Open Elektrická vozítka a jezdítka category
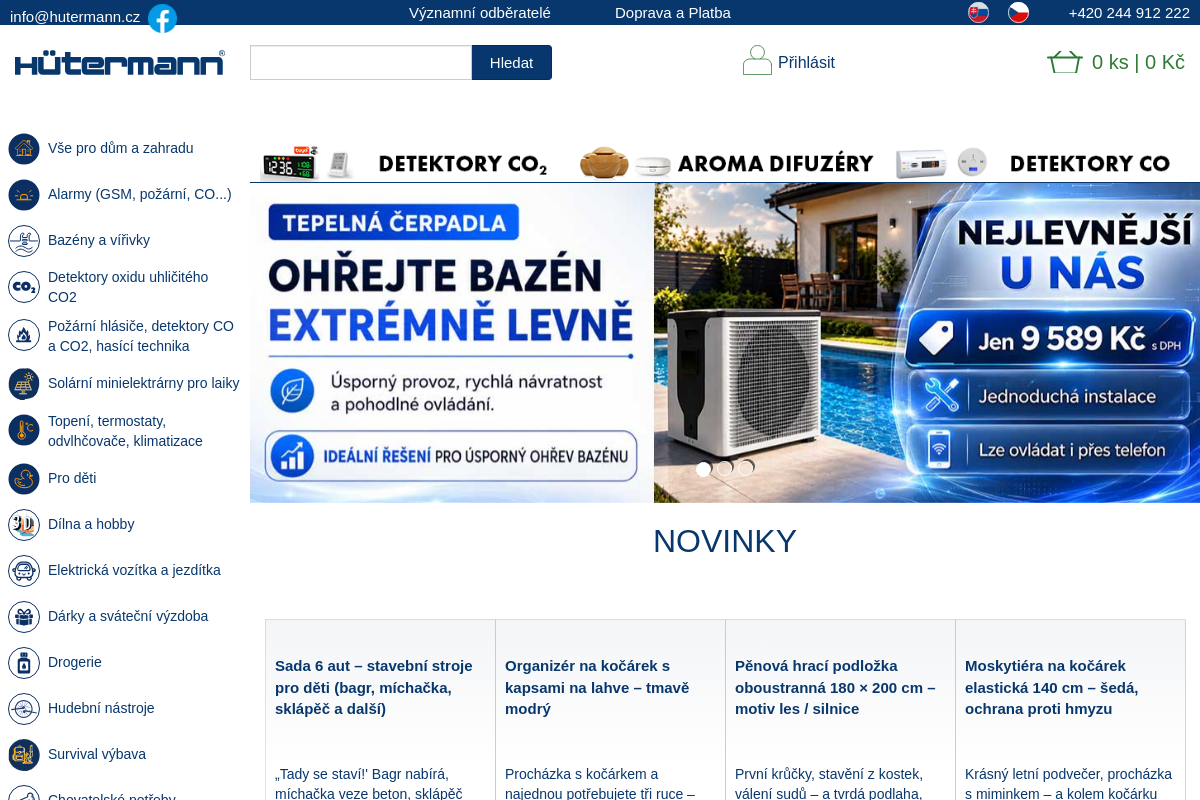This screenshot has width=1200, height=800. (134, 570)
